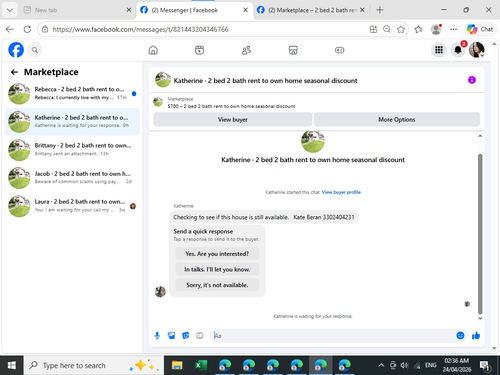Open conversation info purple icon

472,80
